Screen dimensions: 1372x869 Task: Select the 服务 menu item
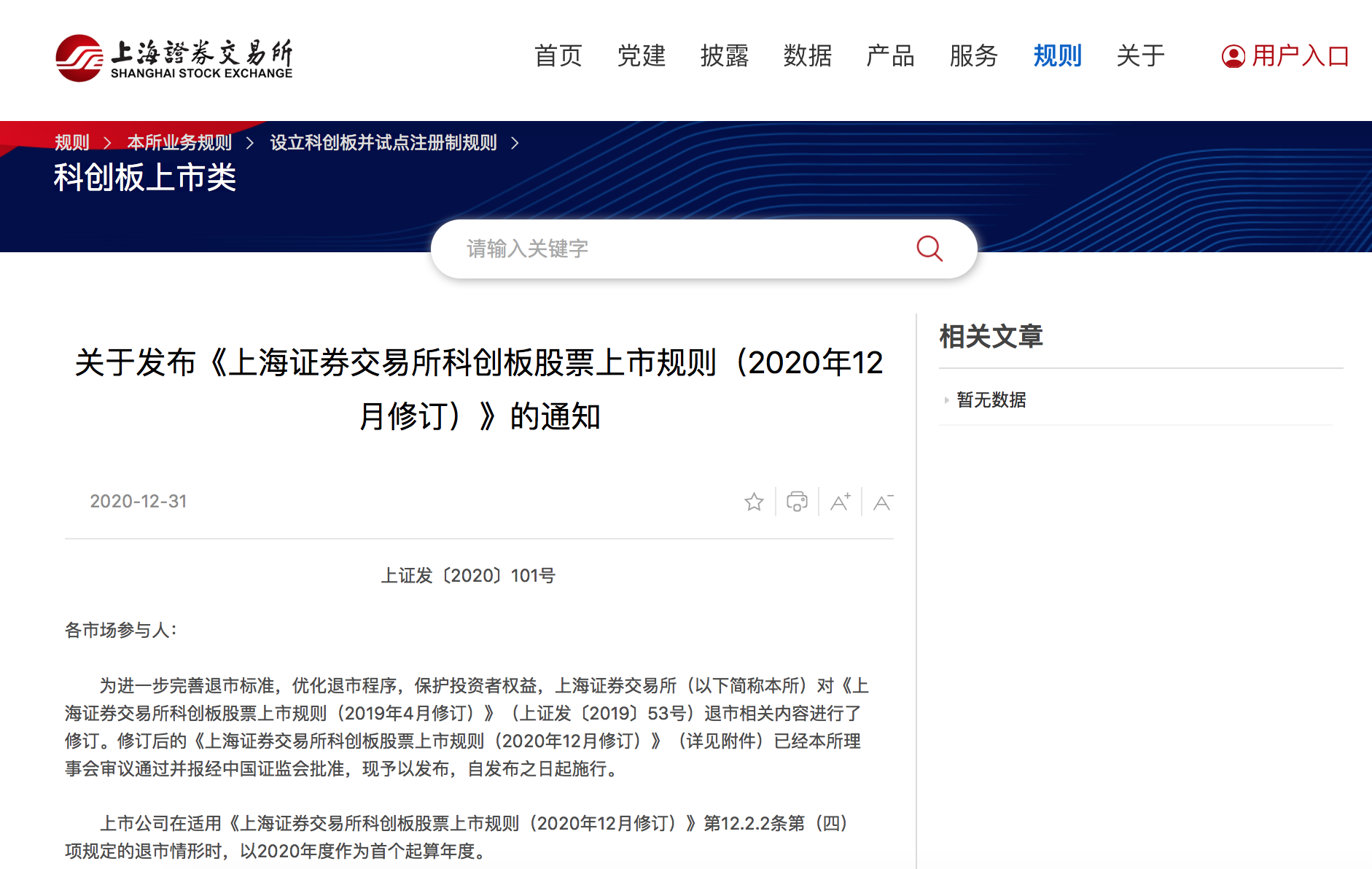[974, 55]
